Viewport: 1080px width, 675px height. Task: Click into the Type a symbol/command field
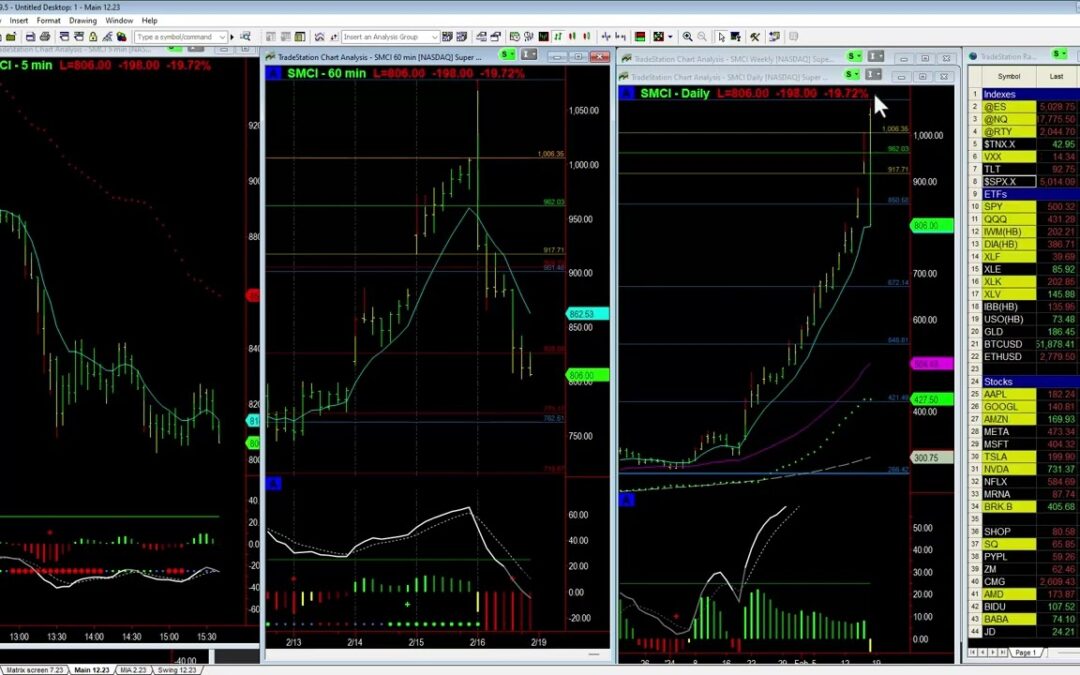pyautogui.click(x=173, y=37)
